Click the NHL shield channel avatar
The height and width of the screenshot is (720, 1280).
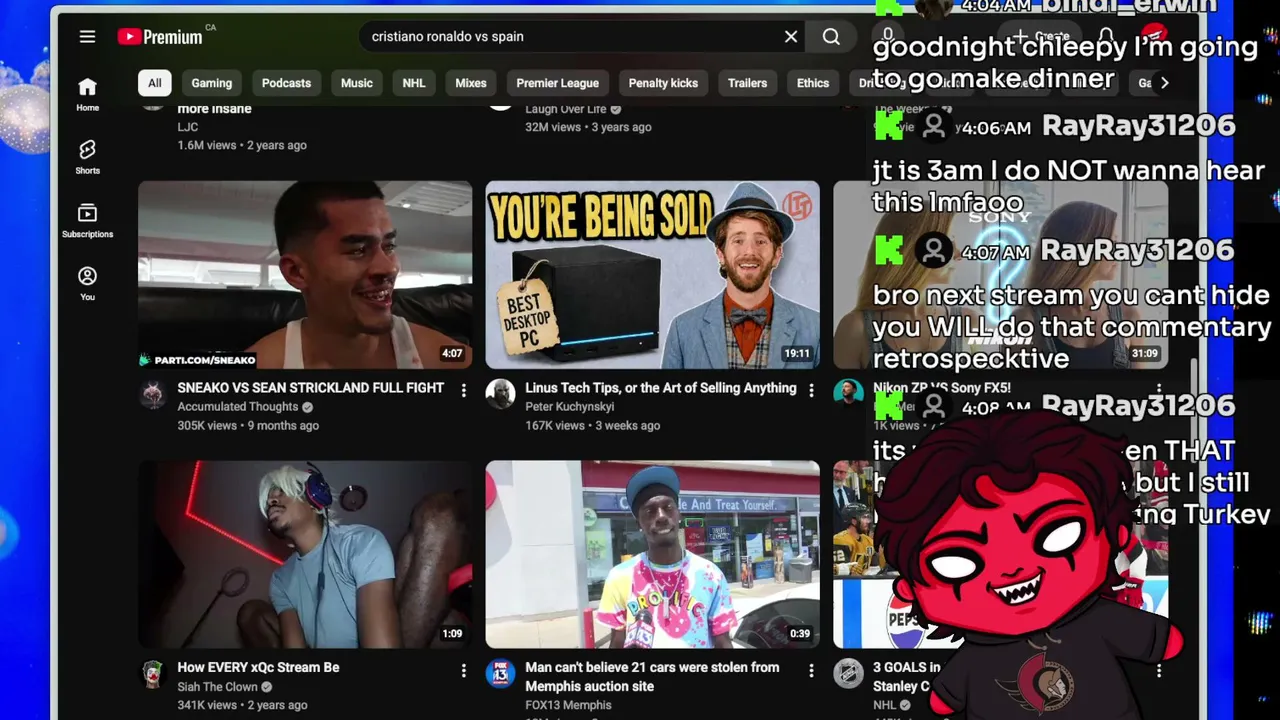848,674
